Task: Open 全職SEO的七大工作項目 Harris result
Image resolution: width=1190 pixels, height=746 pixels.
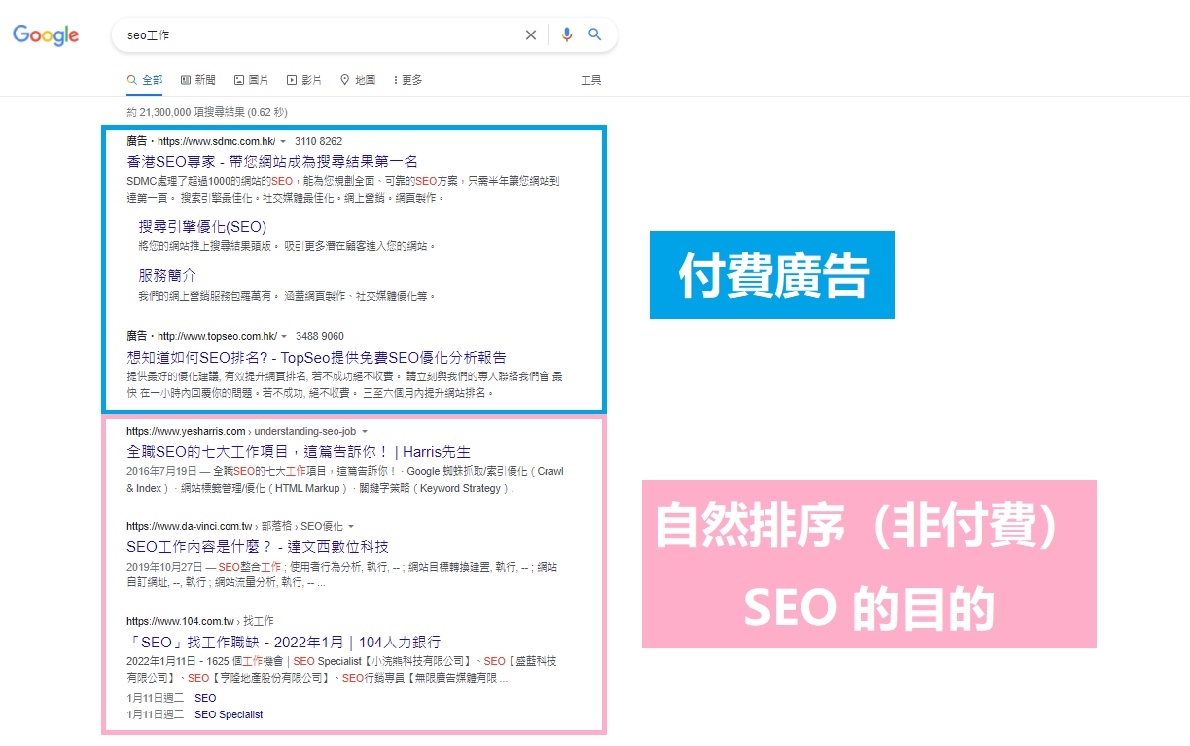Action: coord(298,451)
